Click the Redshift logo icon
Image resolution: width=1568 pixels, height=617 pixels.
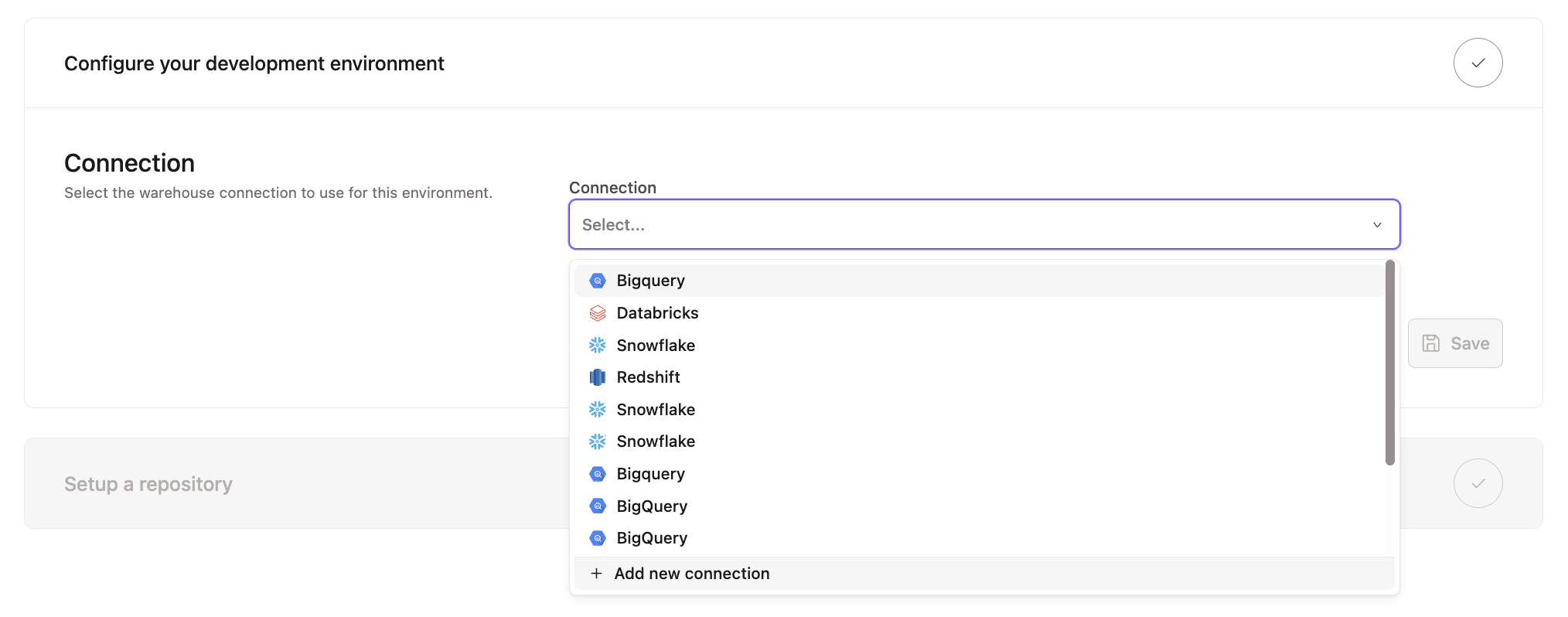[597, 377]
